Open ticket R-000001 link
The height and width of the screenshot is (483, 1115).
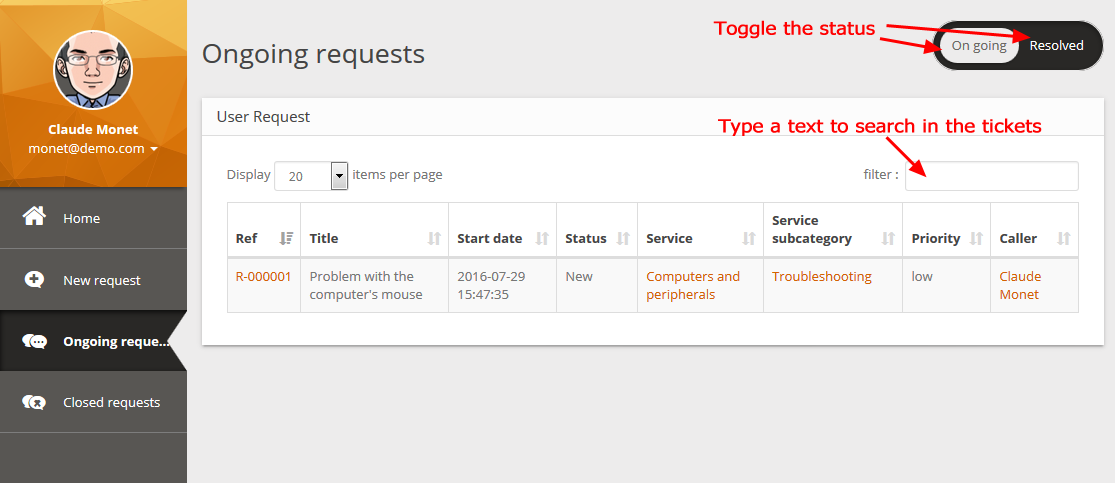263,276
